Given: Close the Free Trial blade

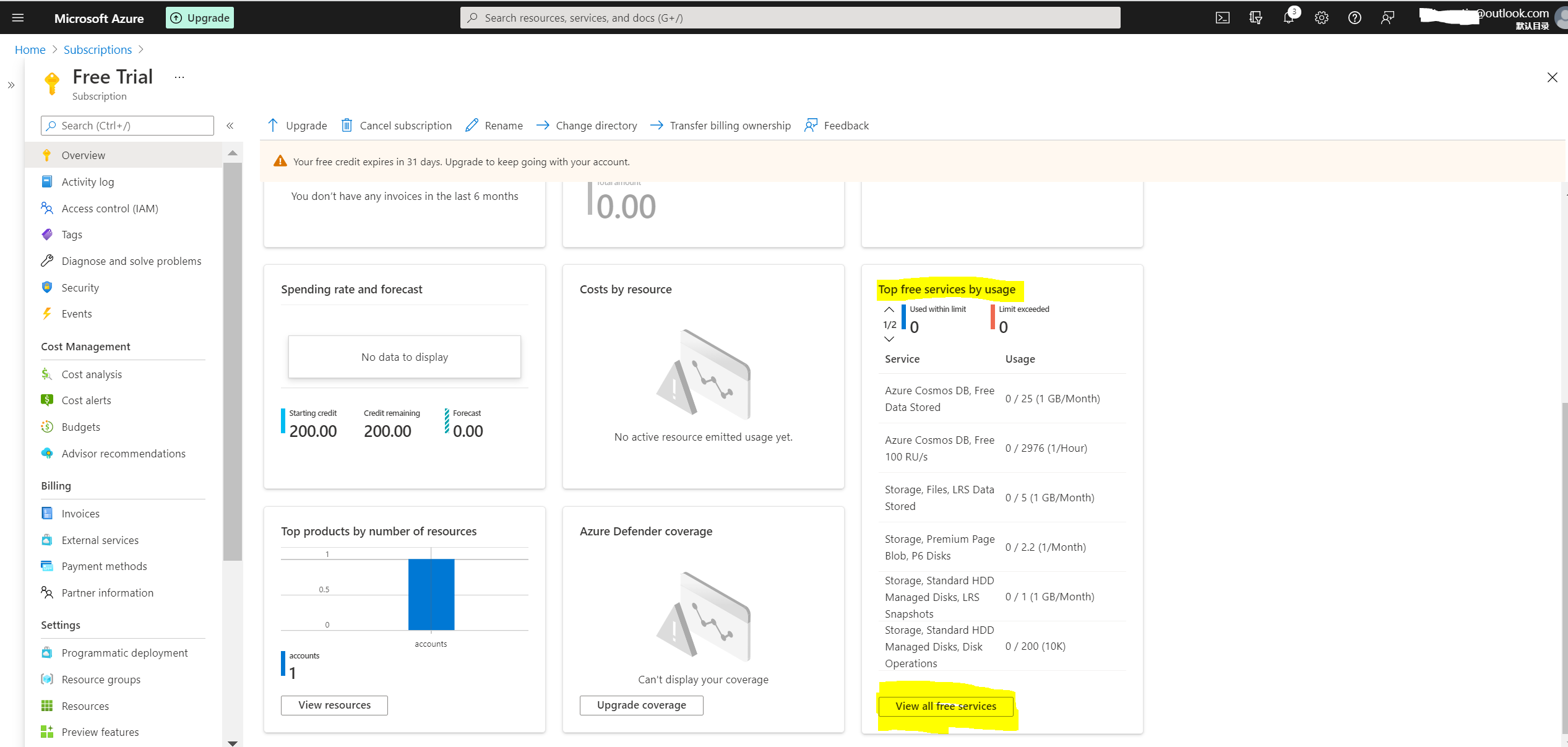Looking at the screenshot, I should point(1553,77).
